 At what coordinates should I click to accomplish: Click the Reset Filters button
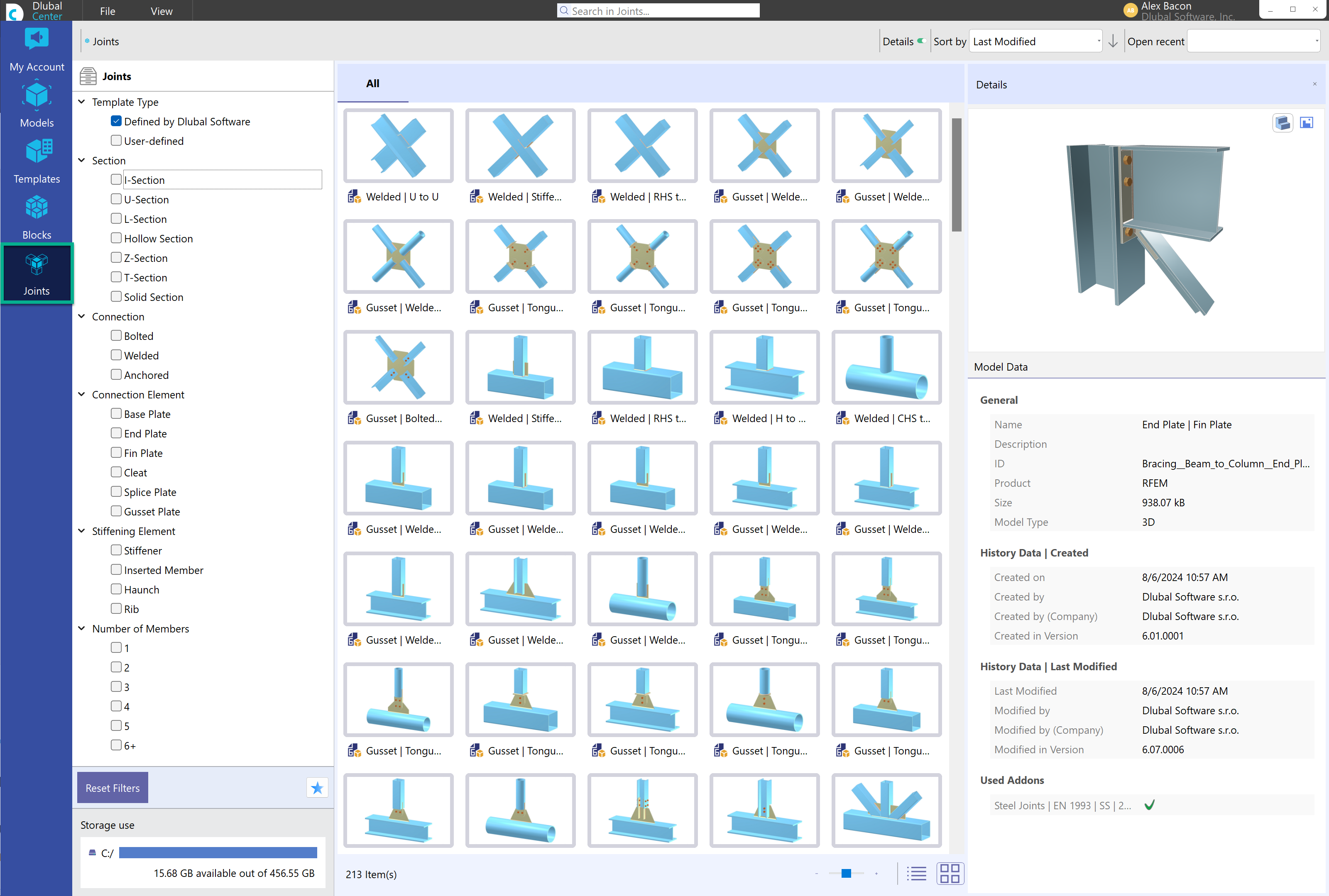tap(112, 789)
